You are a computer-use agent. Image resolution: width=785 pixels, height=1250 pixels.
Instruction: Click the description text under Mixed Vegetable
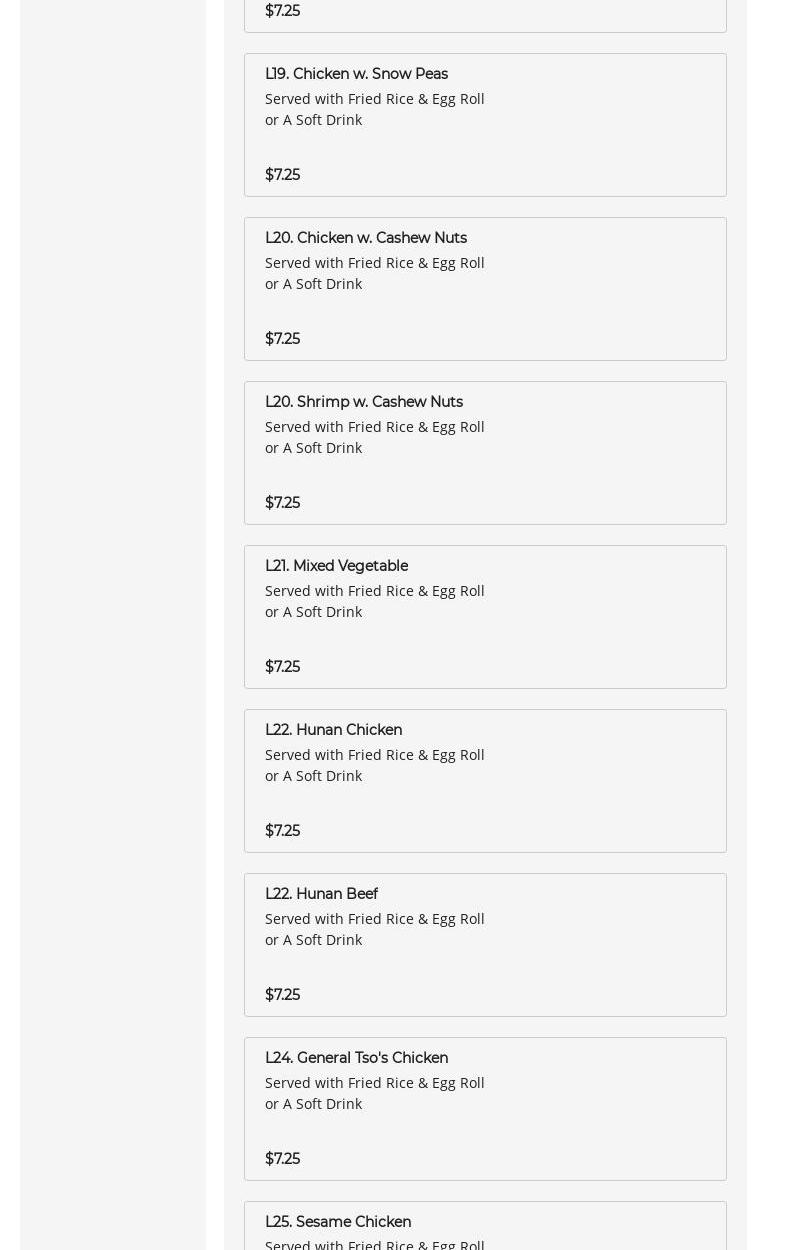(374, 601)
